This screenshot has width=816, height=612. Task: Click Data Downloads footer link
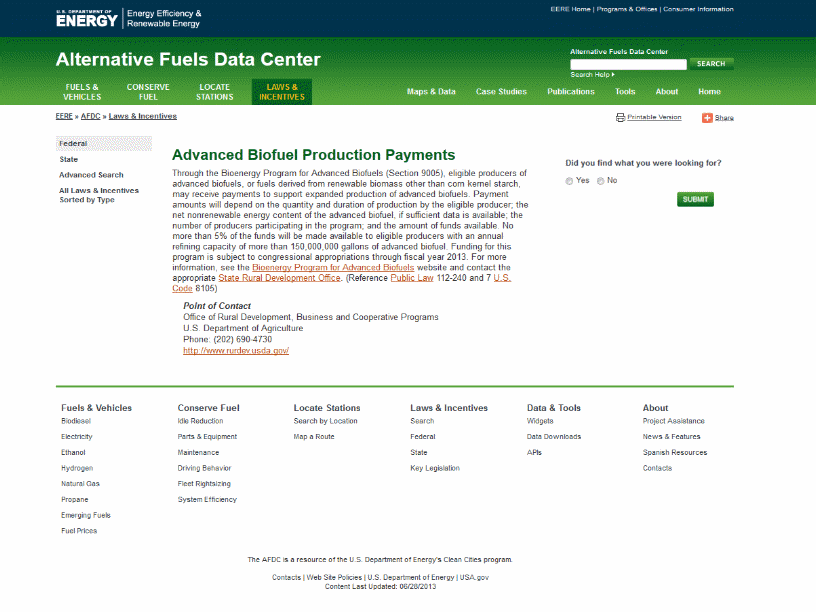pos(554,437)
